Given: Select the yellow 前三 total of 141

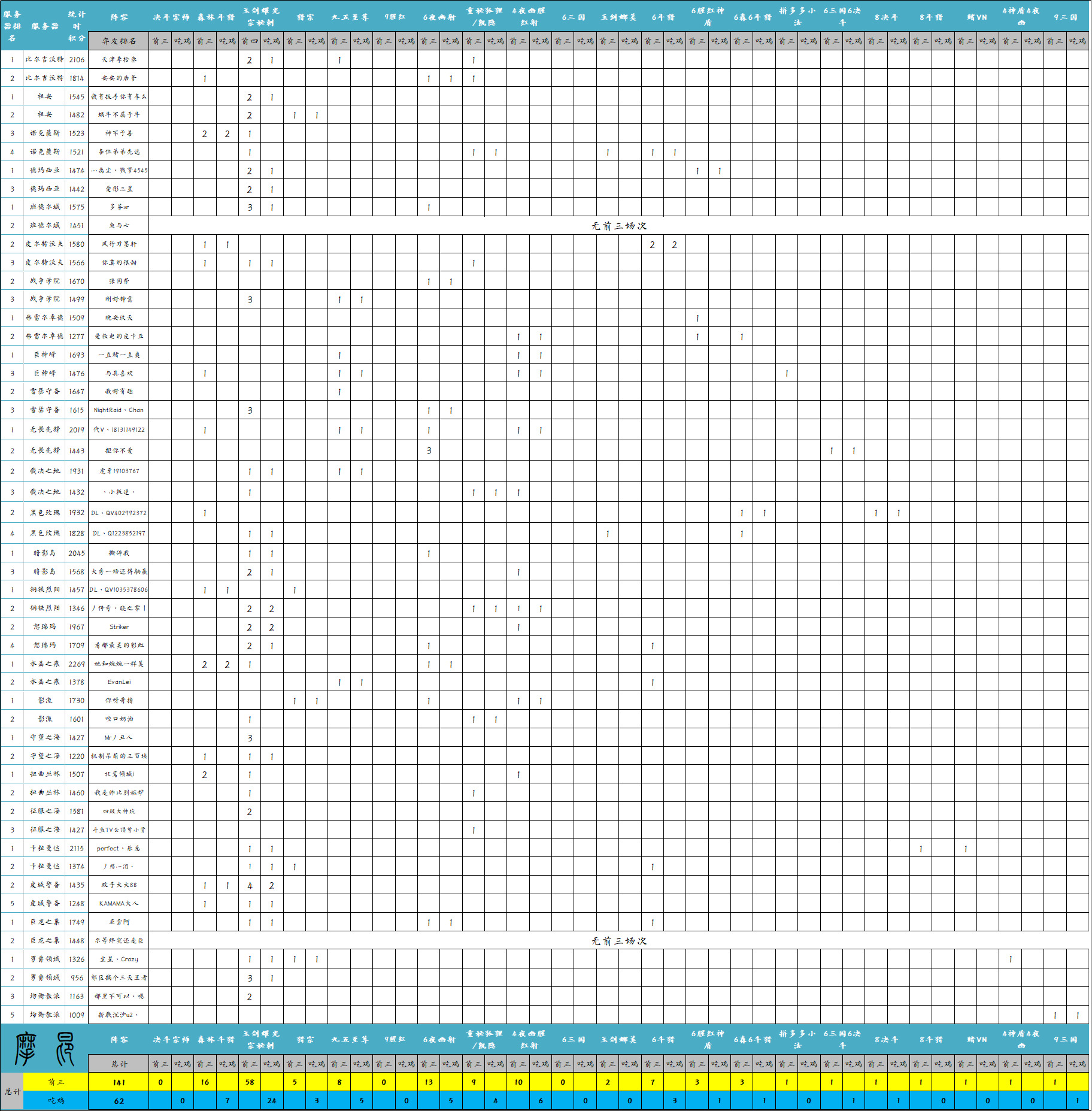Looking at the screenshot, I should [119, 1082].
